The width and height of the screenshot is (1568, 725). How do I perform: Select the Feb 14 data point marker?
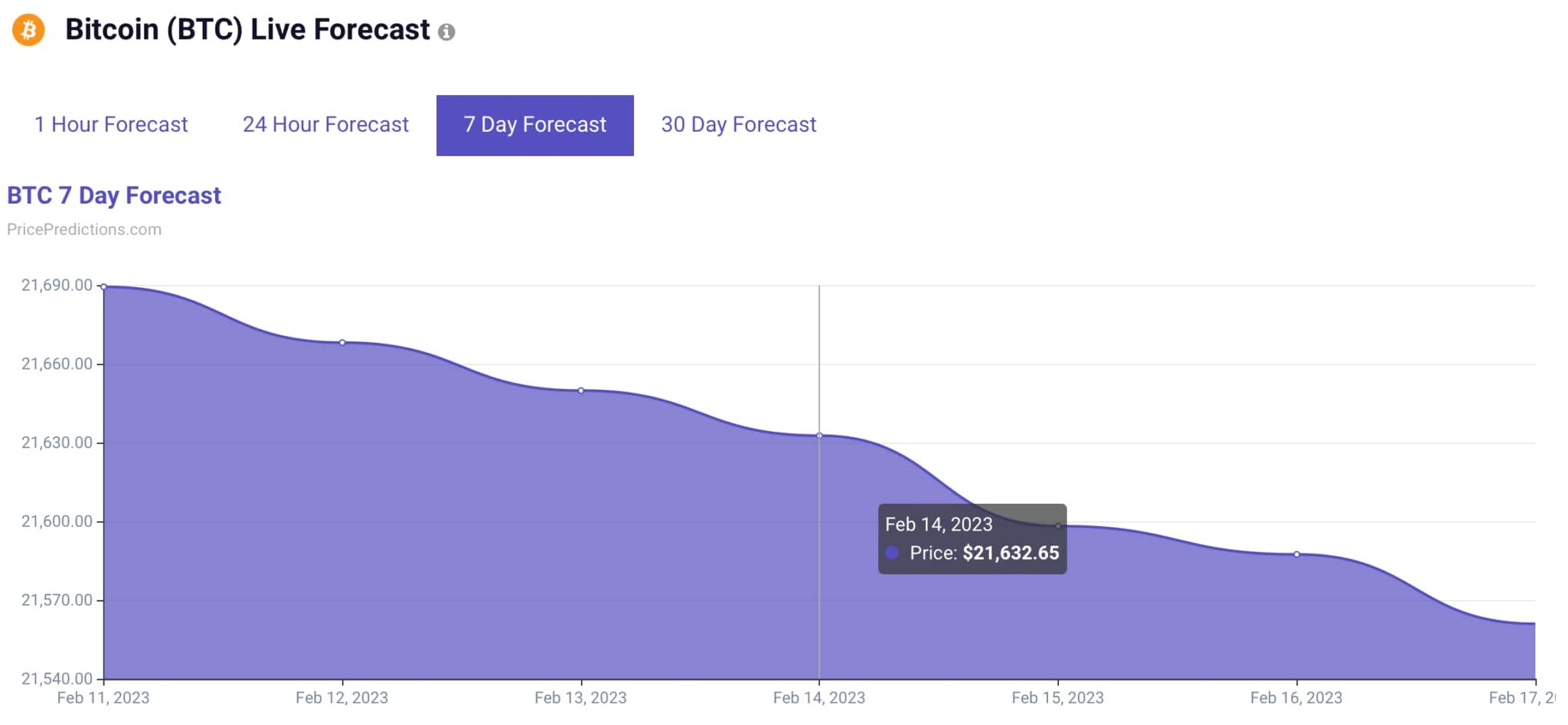click(x=819, y=436)
